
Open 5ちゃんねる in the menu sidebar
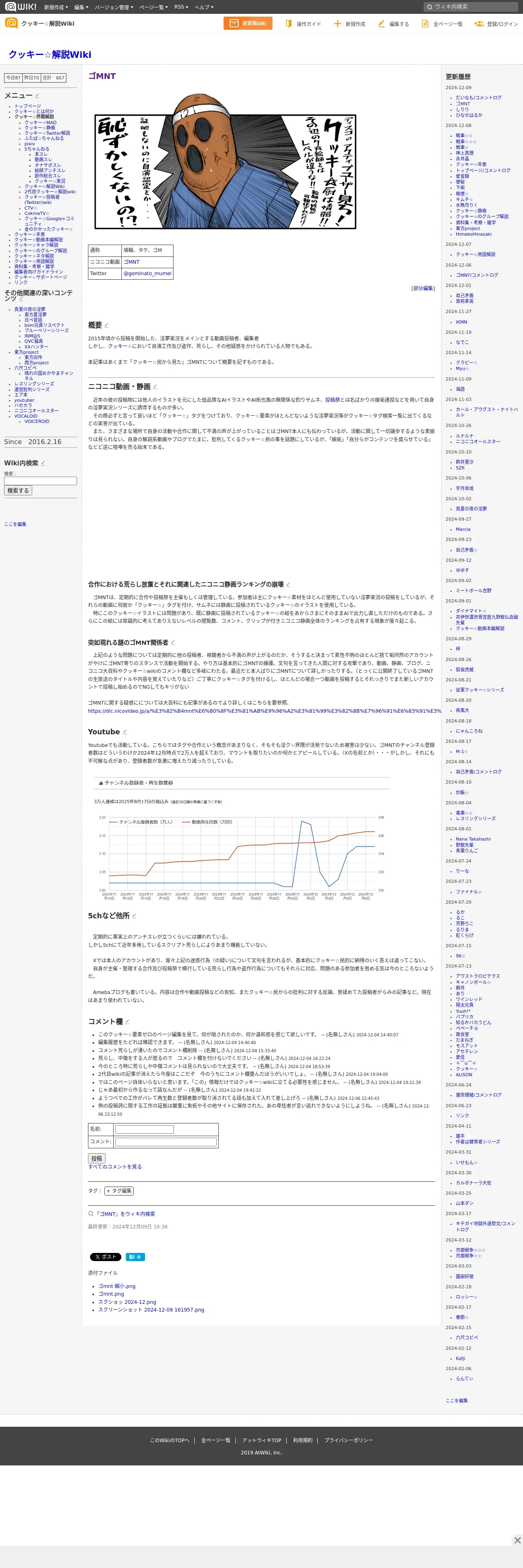(x=37, y=149)
